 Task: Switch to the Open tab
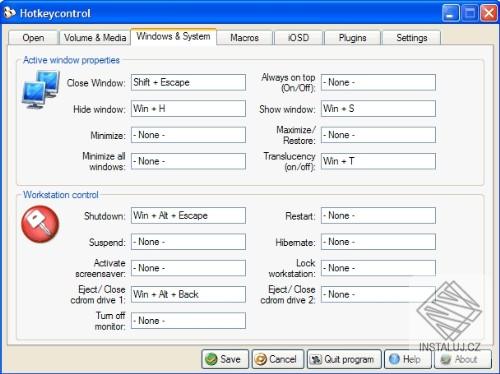pyautogui.click(x=33, y=38)
